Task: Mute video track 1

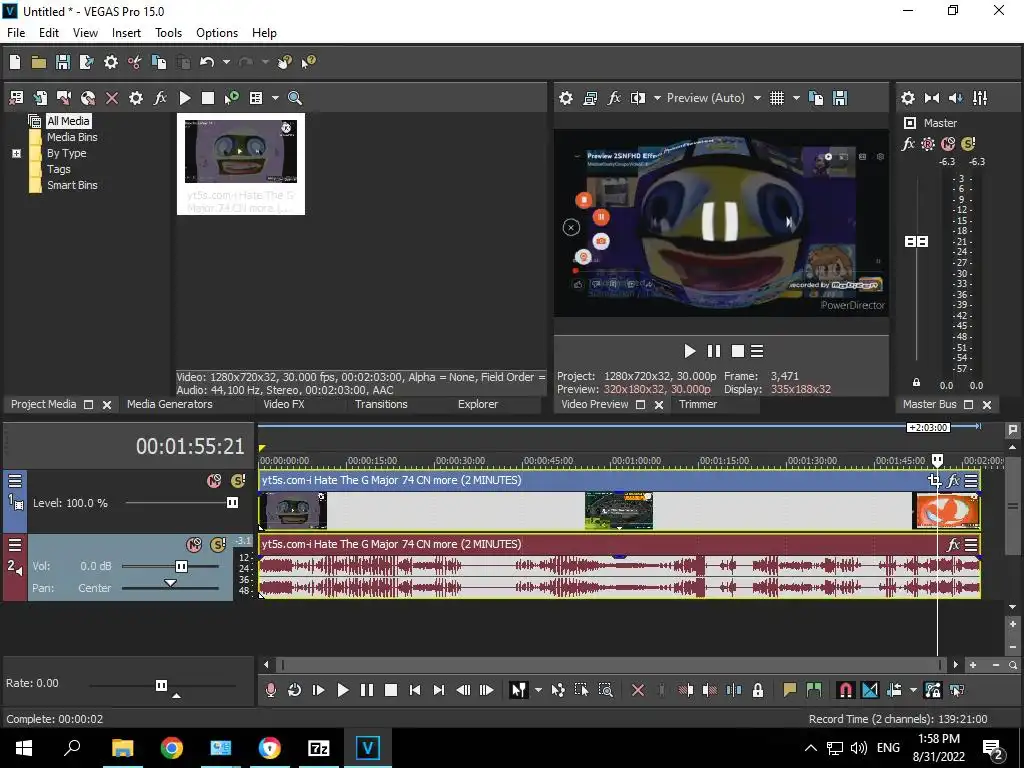Action: coord(214,481)
